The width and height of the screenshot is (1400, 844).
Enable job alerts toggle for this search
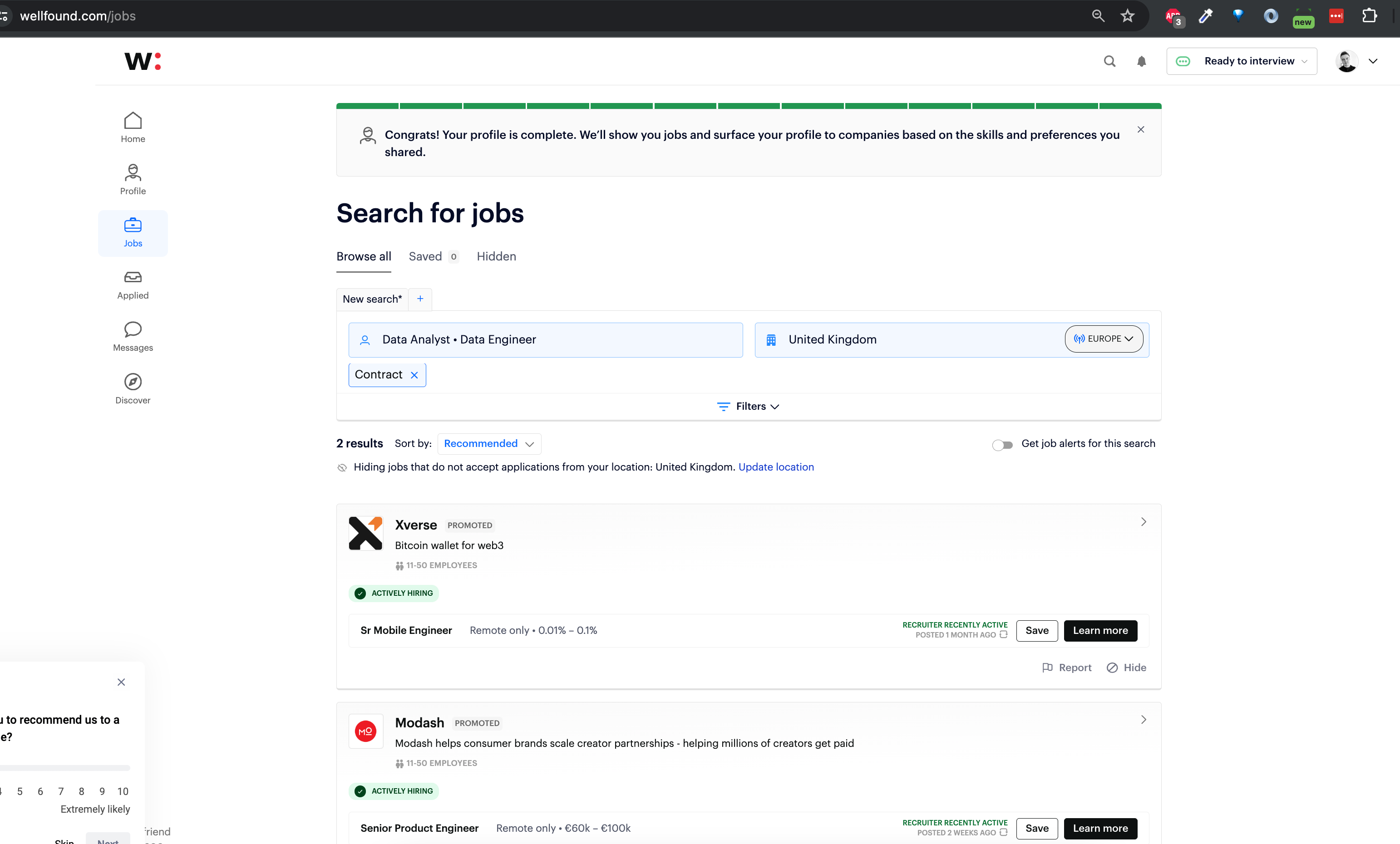point(1002,445)
